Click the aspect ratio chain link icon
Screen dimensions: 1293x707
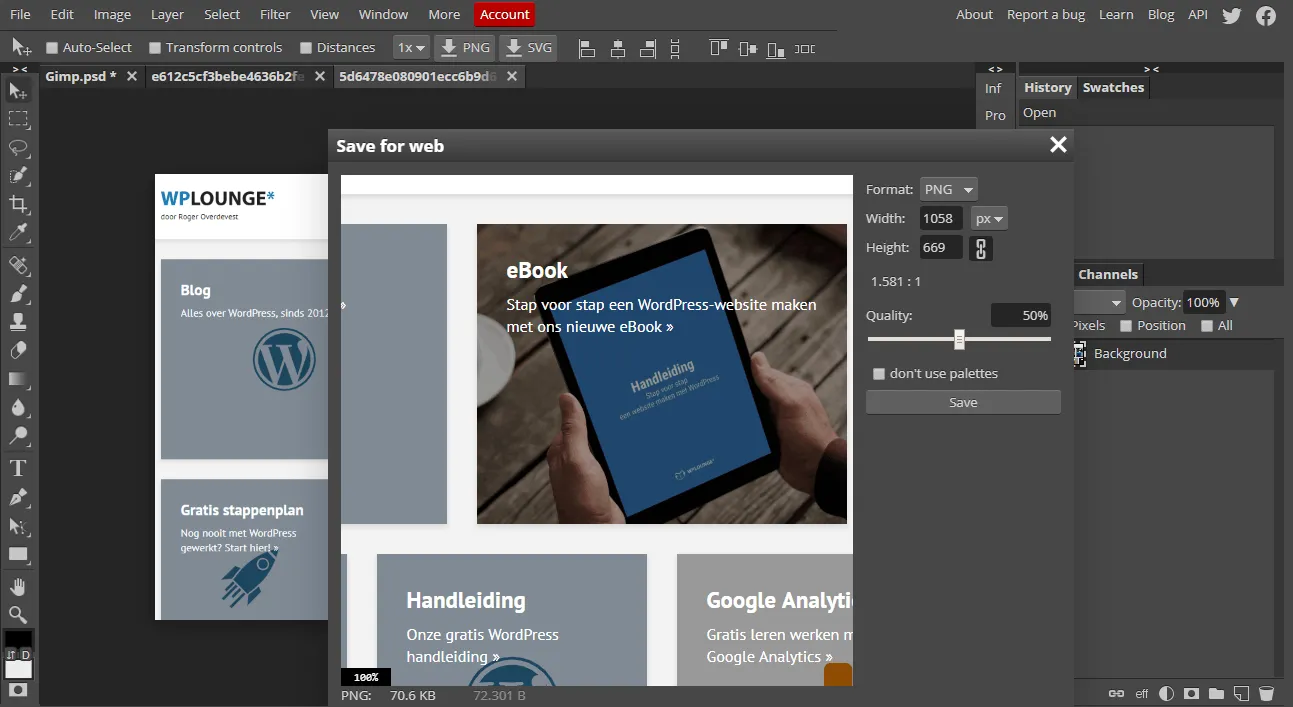tap(981, 248)
